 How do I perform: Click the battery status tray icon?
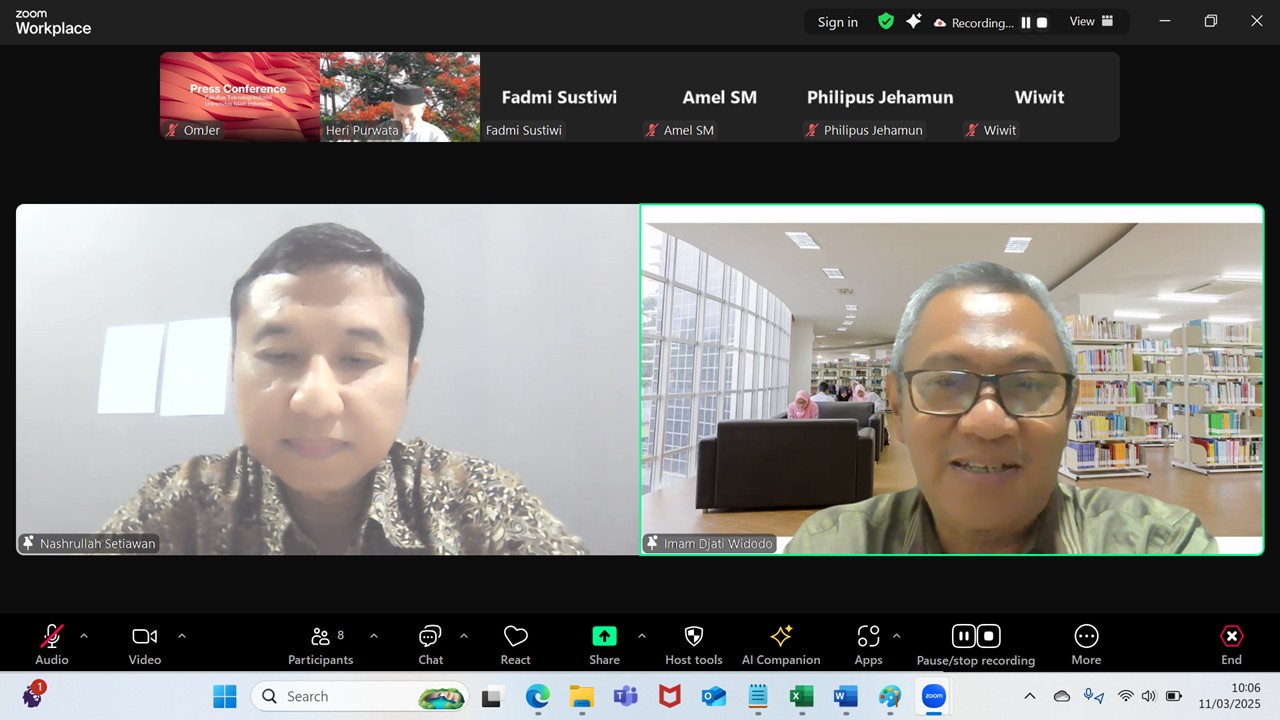(1173, 696)
